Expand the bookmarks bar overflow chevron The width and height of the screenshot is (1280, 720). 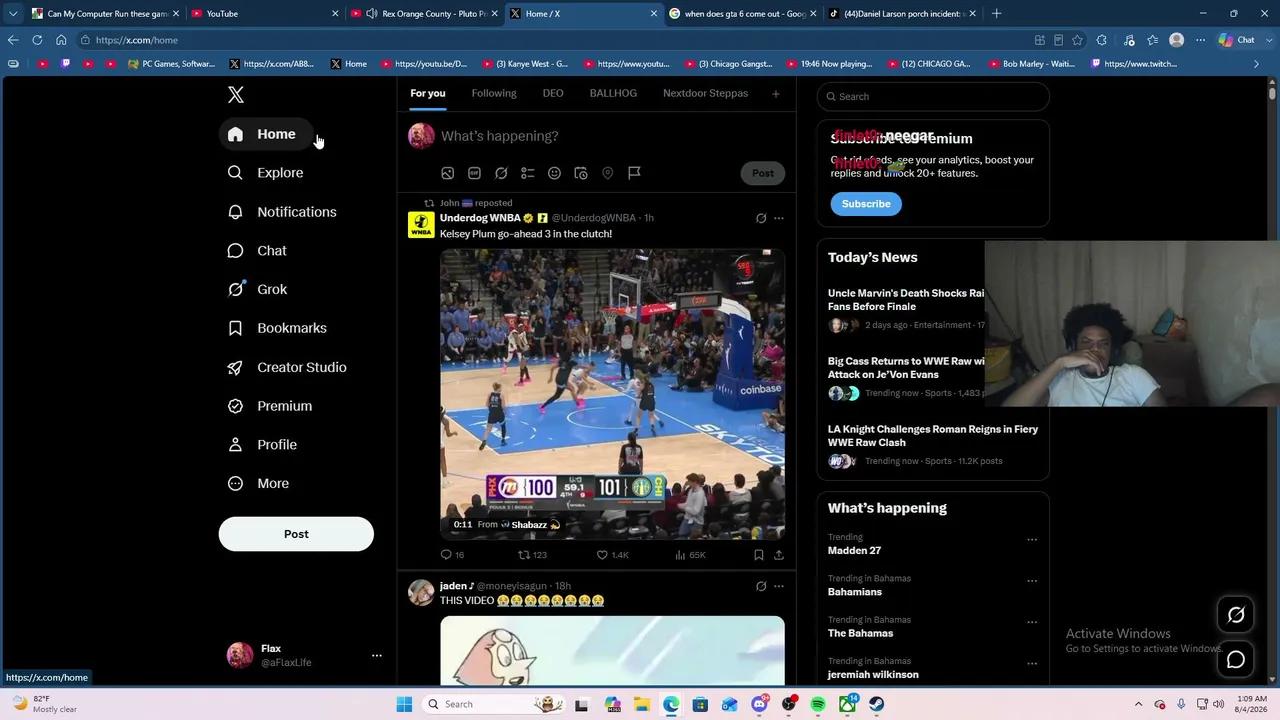point(1257,64)
